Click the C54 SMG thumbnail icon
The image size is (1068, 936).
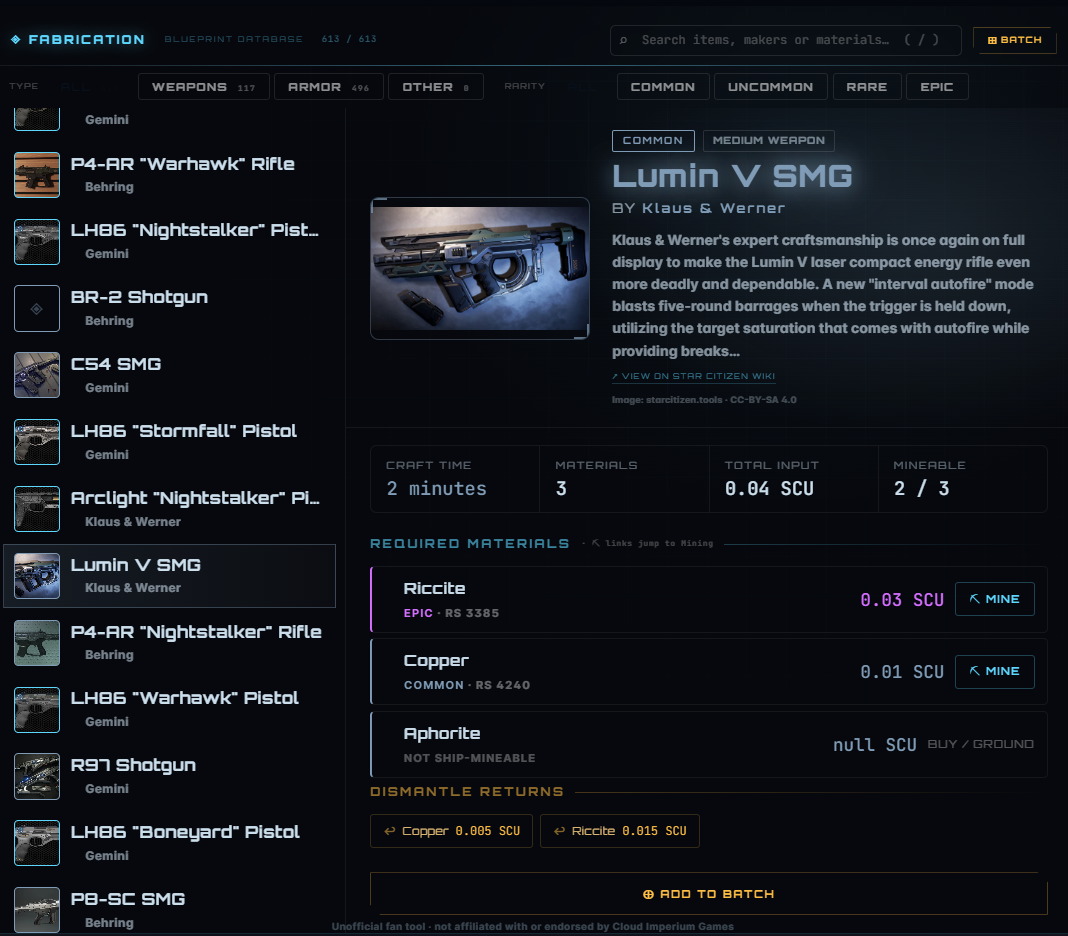coord(37,375)
